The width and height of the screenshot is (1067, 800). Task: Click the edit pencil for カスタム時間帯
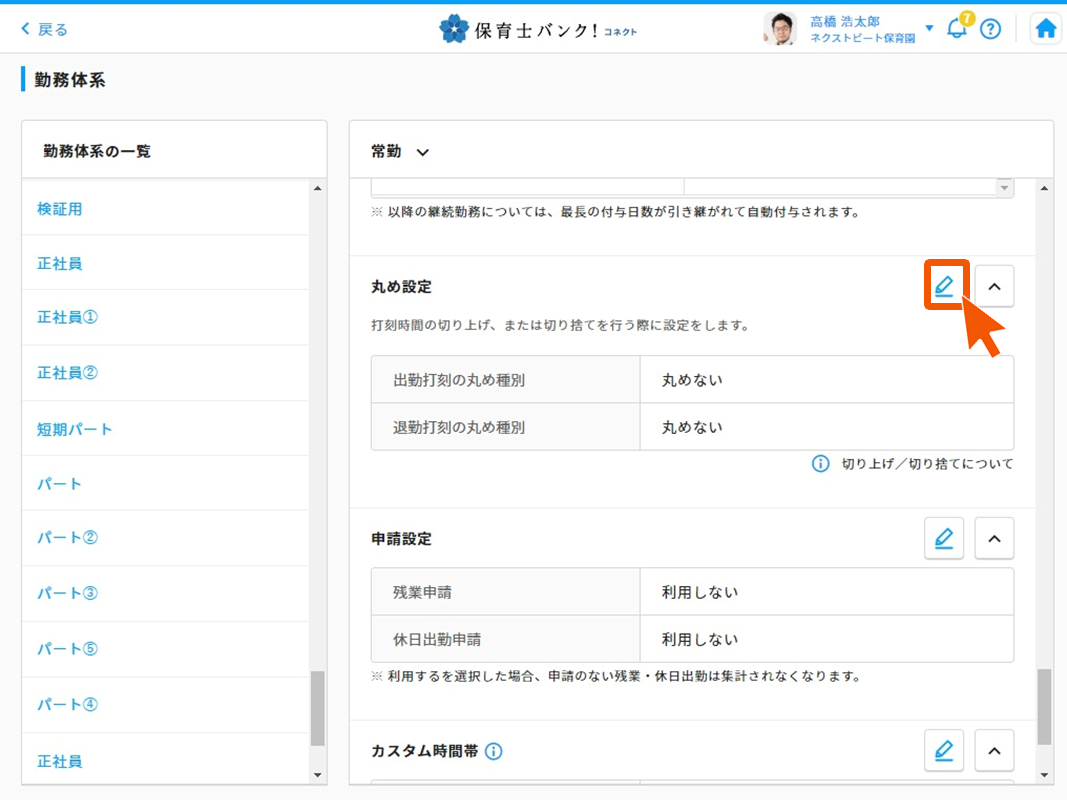pyautogui.click(x=944, y=750)
